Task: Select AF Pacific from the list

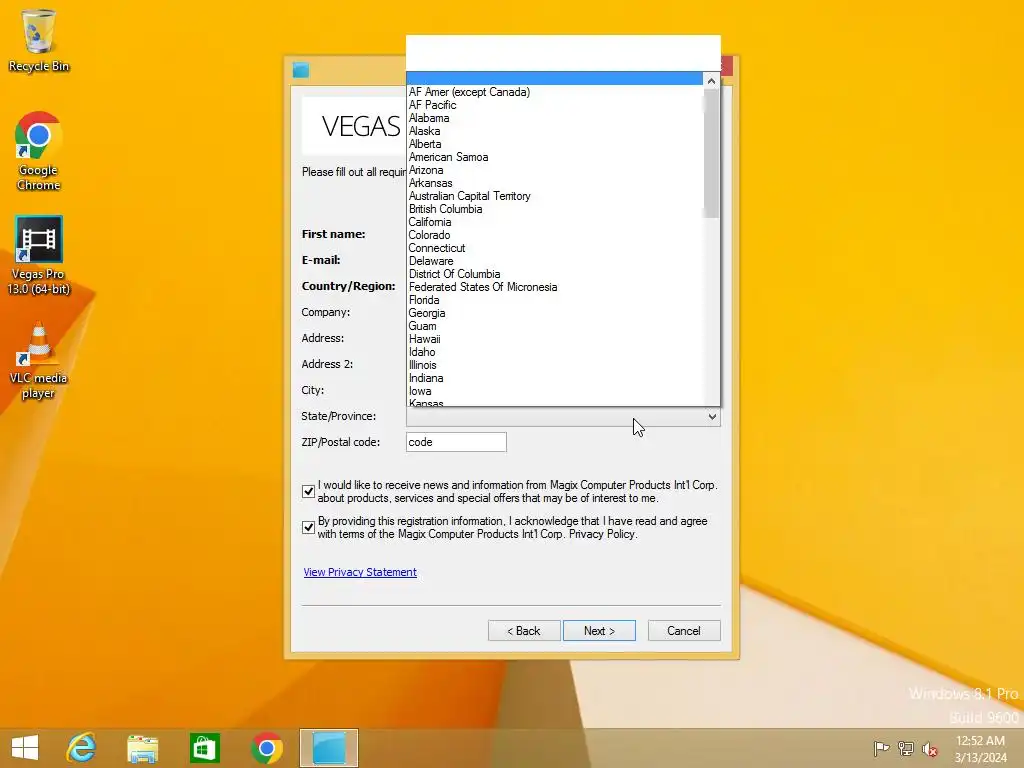Action: 554,105
